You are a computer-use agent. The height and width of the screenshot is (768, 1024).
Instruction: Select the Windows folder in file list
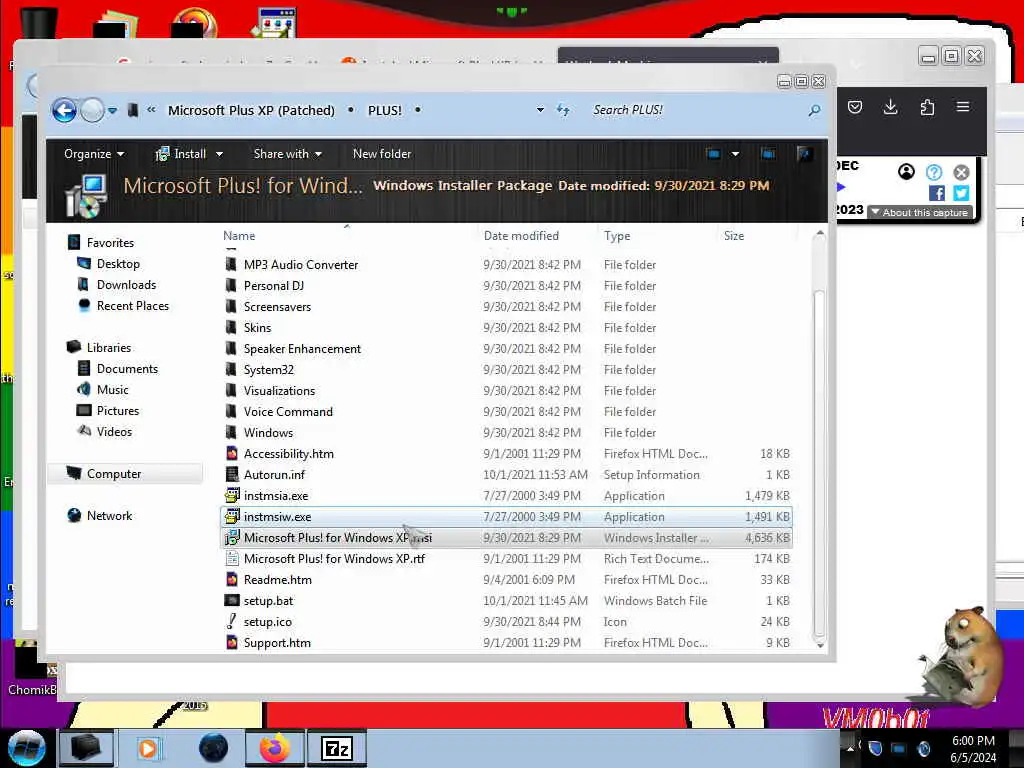[268, 432]
